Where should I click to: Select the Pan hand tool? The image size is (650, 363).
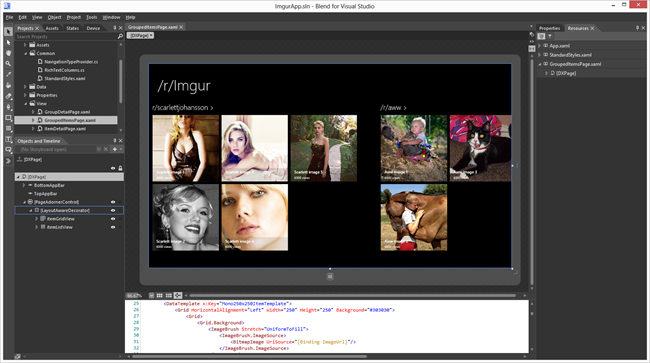click(8, 53)
